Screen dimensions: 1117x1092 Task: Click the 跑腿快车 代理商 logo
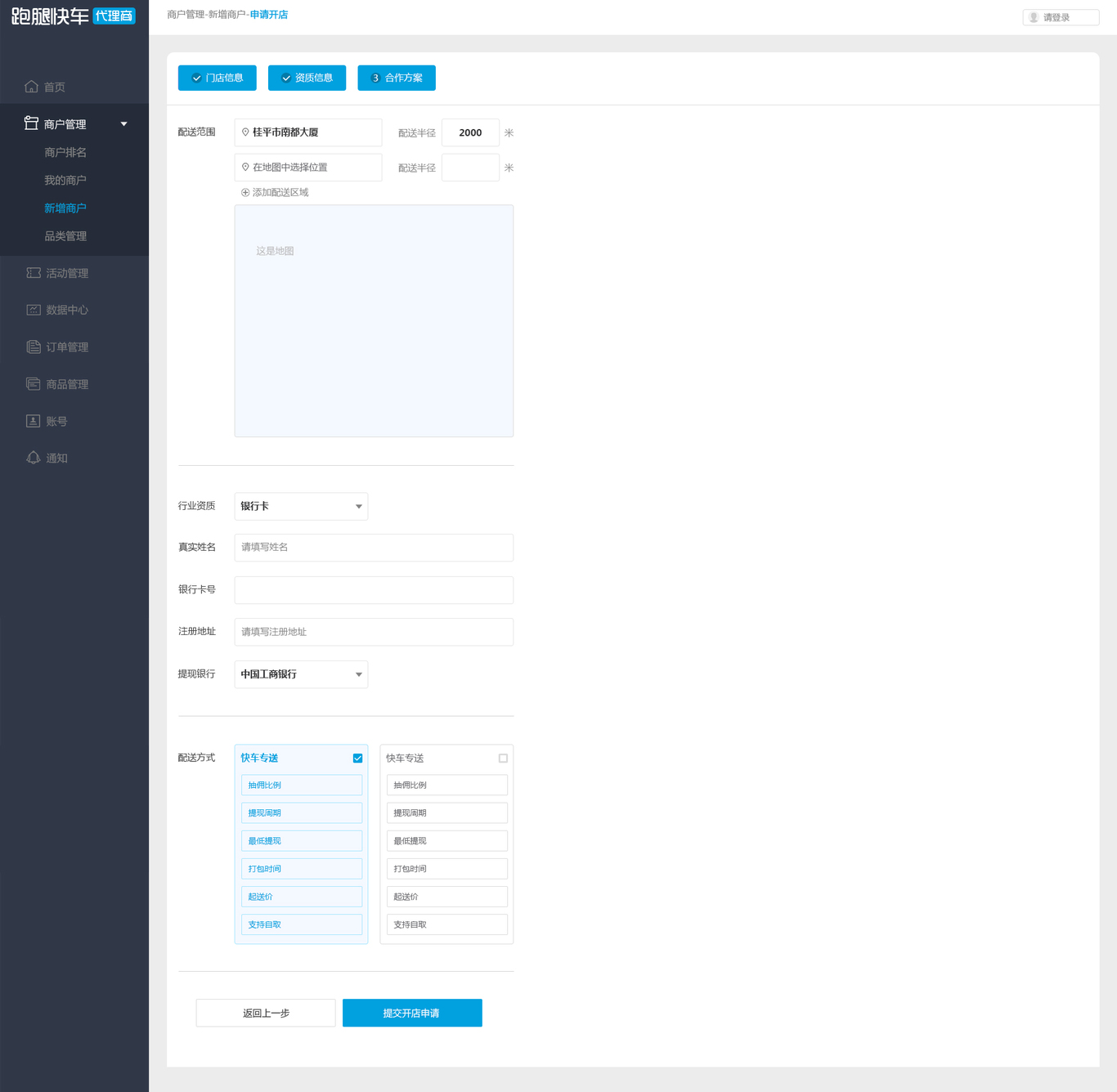74,16
